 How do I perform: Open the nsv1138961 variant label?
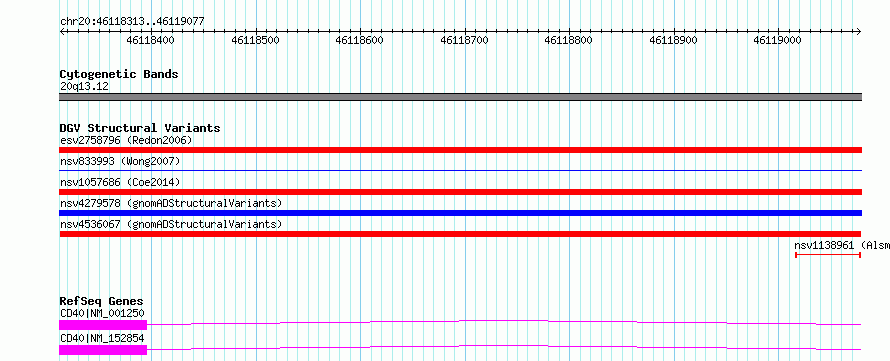point(842,245)
